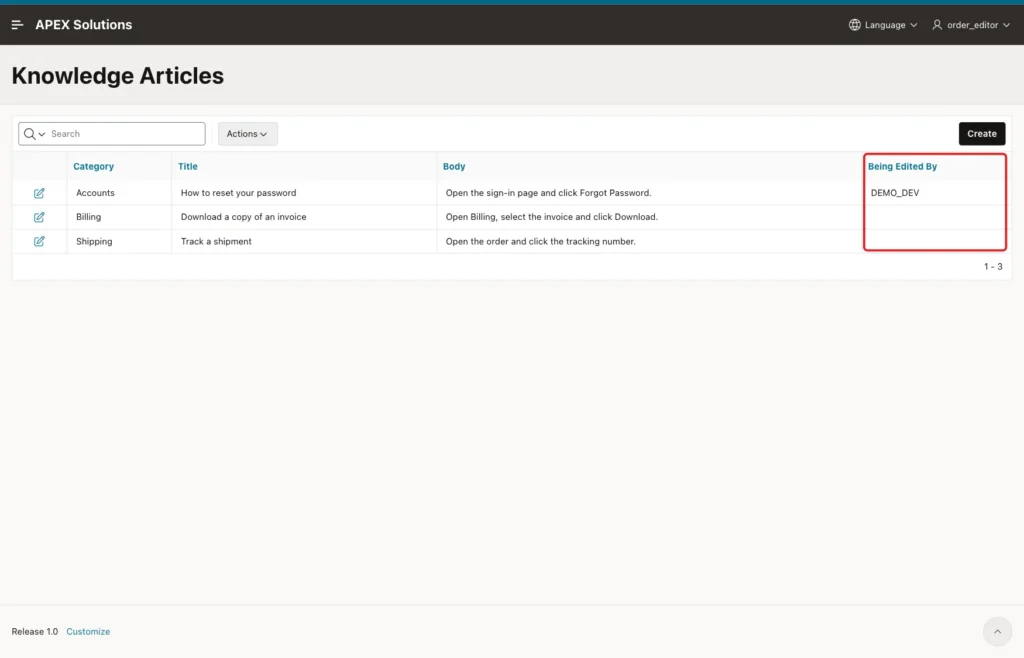
Task: Click the Shipping category cell
Action: click(94, 241)
